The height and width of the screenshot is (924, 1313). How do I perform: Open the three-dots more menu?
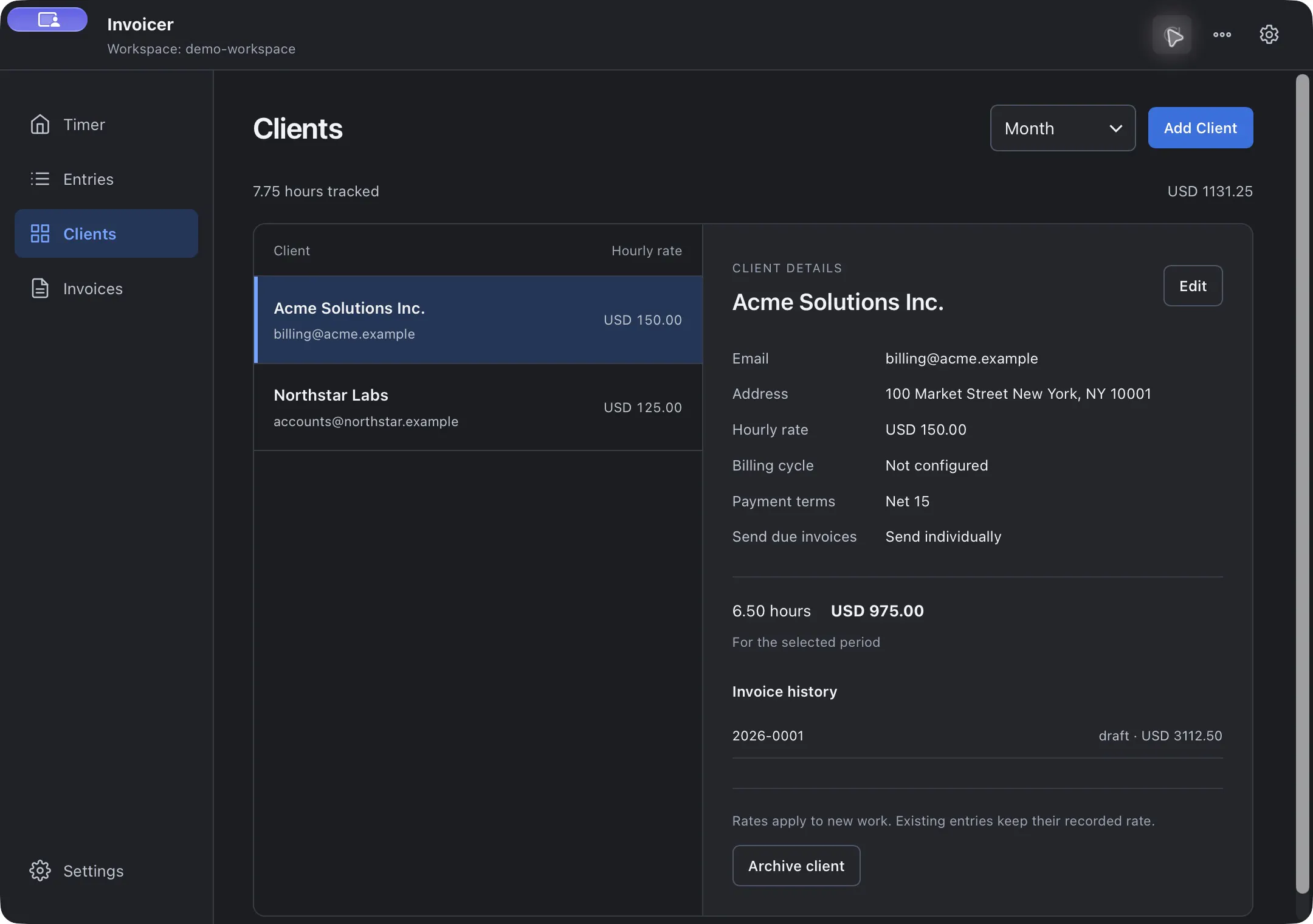coord(1222,35)
